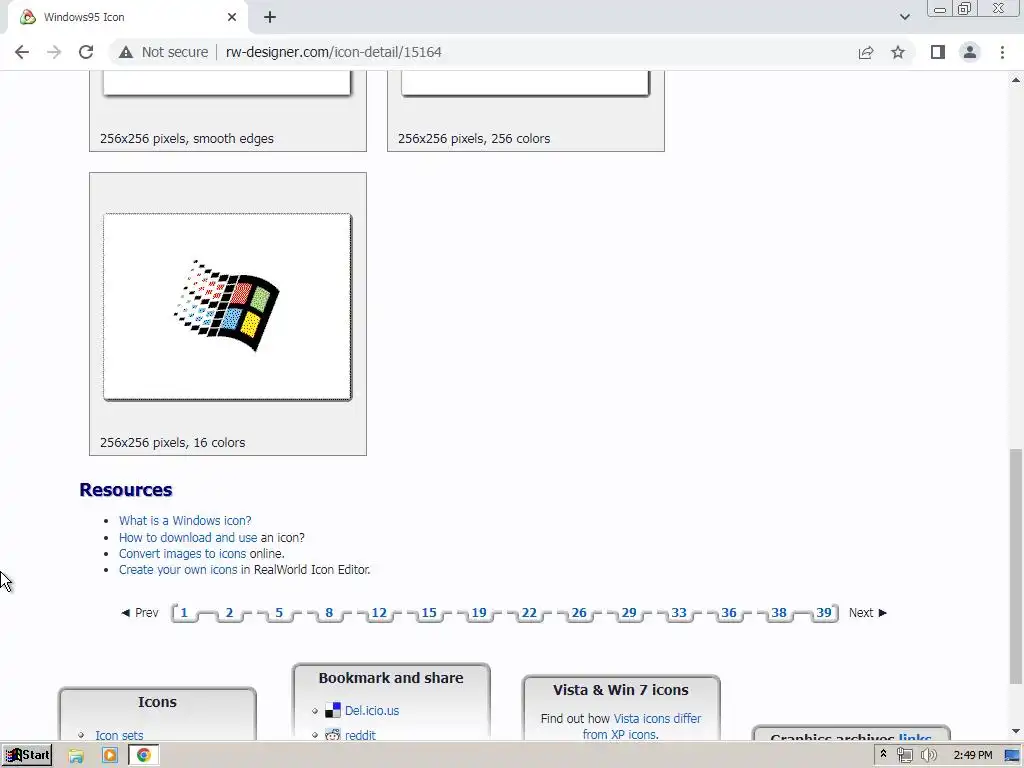Open a new browser tab

(270, 18)
